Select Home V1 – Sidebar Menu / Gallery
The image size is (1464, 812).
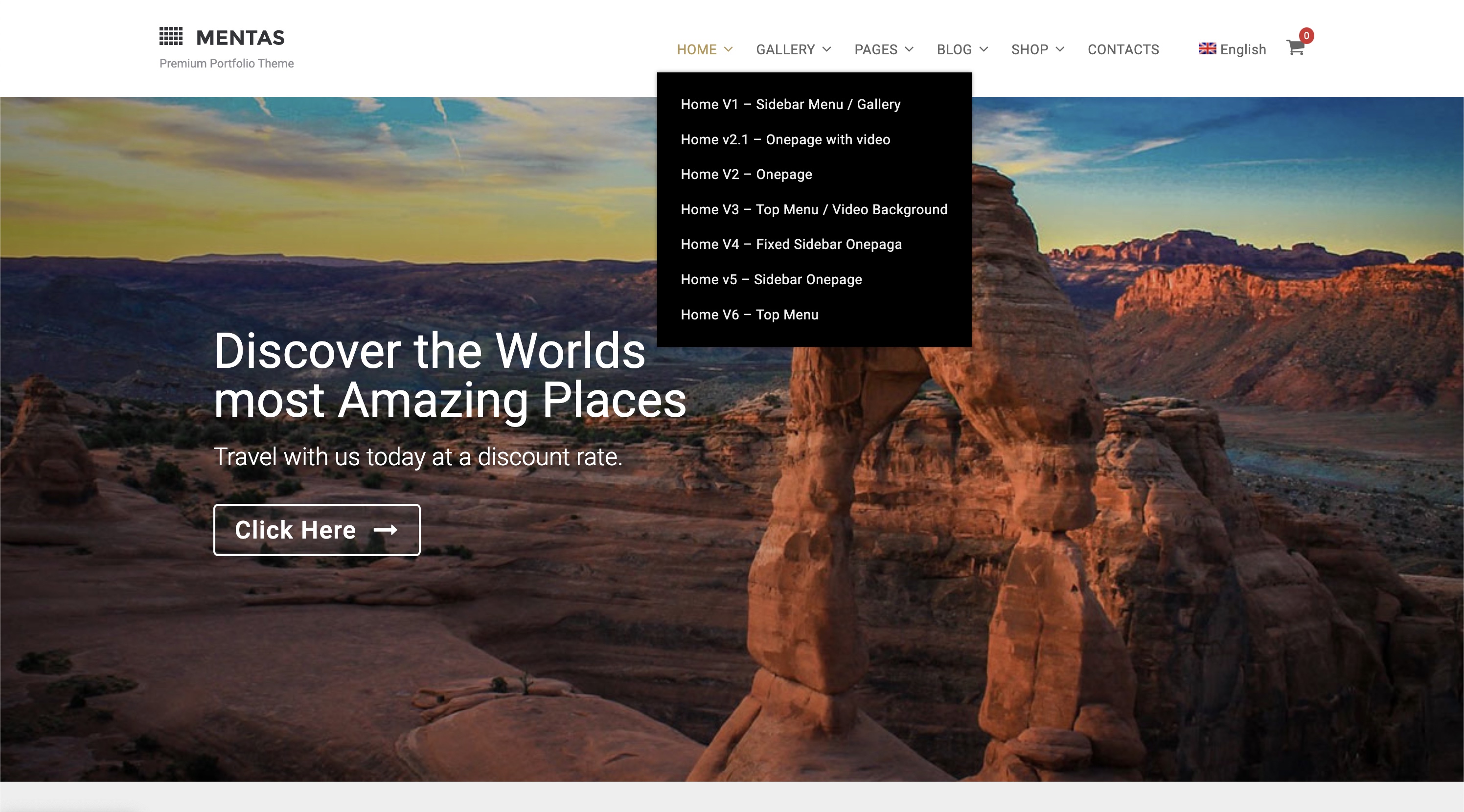click(790, 105)
